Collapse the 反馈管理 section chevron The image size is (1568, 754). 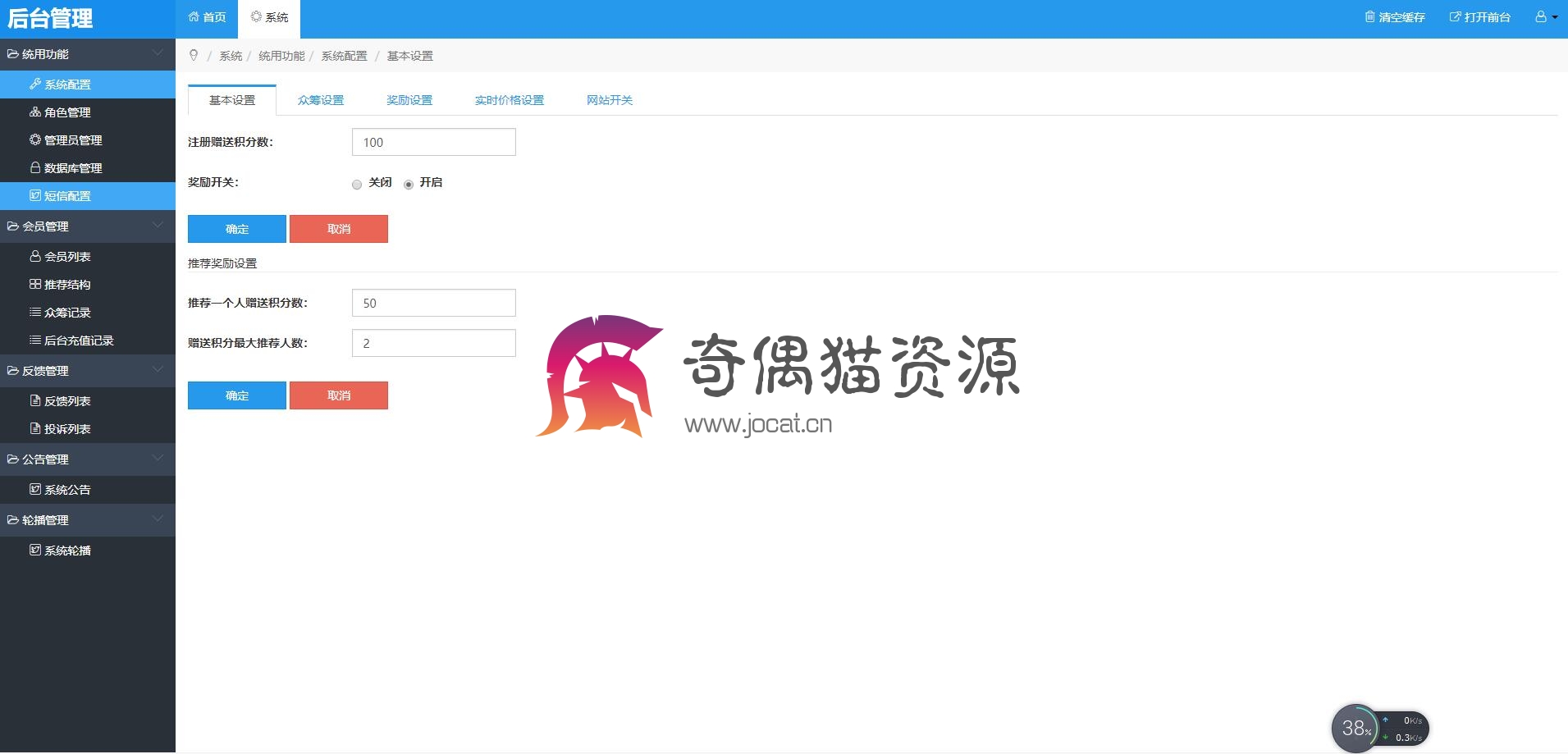click(x=158, y=370)
